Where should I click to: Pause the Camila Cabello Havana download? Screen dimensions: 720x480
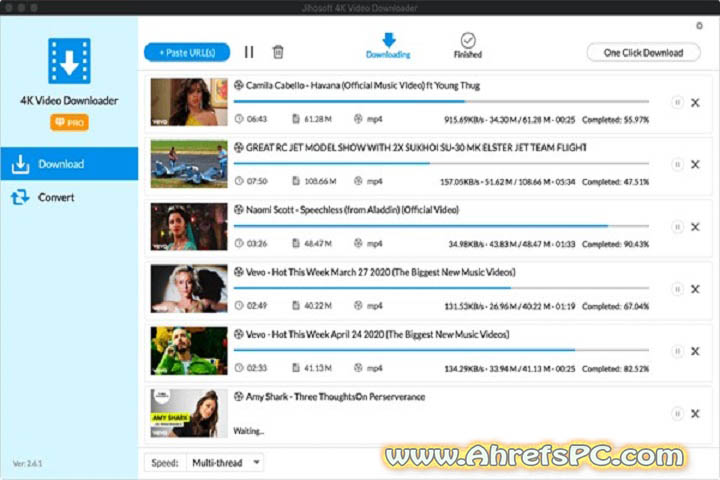point(677,102)
